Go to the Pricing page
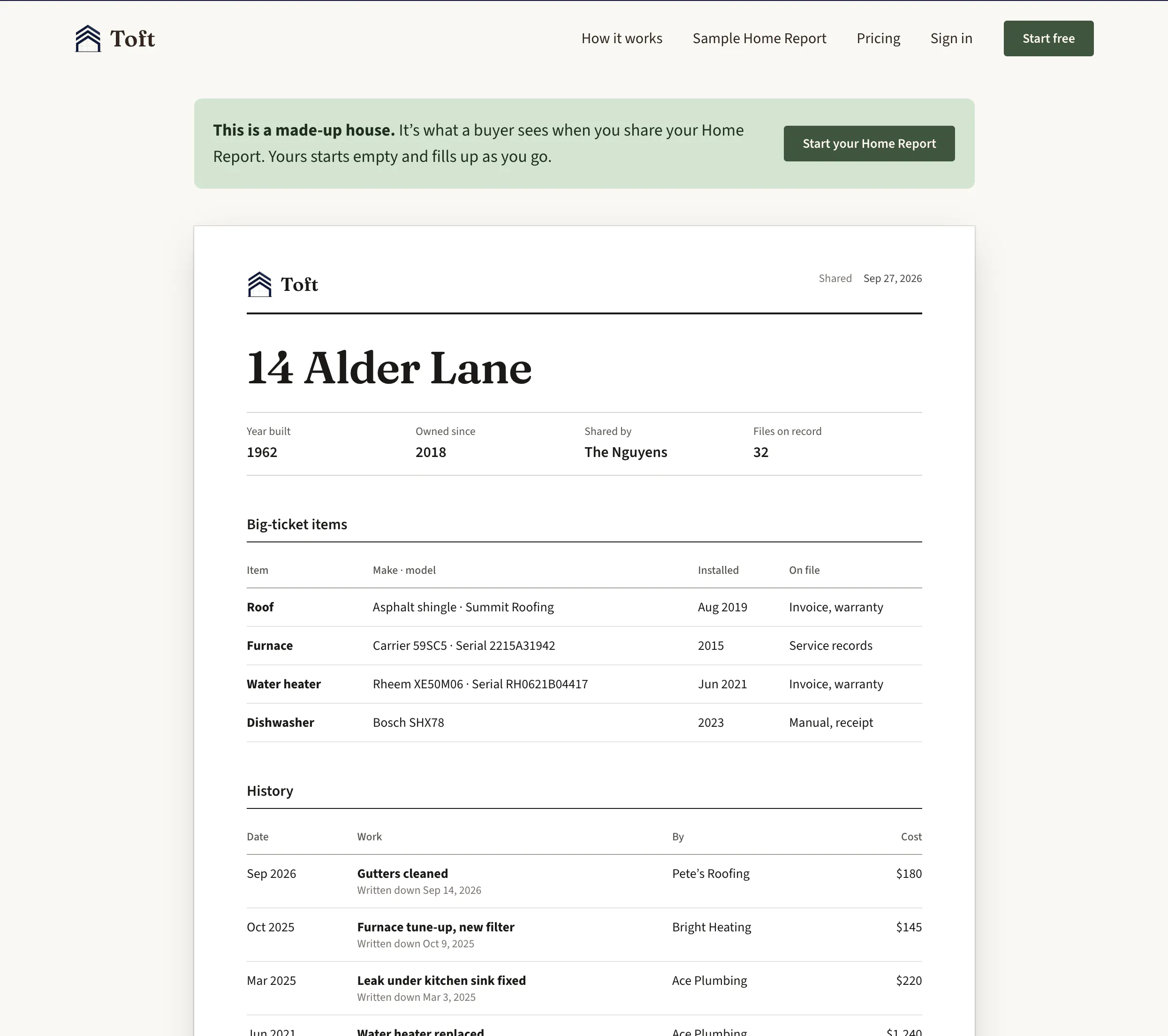Viewport: 1168px width, 1036px height. pos(878,38)
